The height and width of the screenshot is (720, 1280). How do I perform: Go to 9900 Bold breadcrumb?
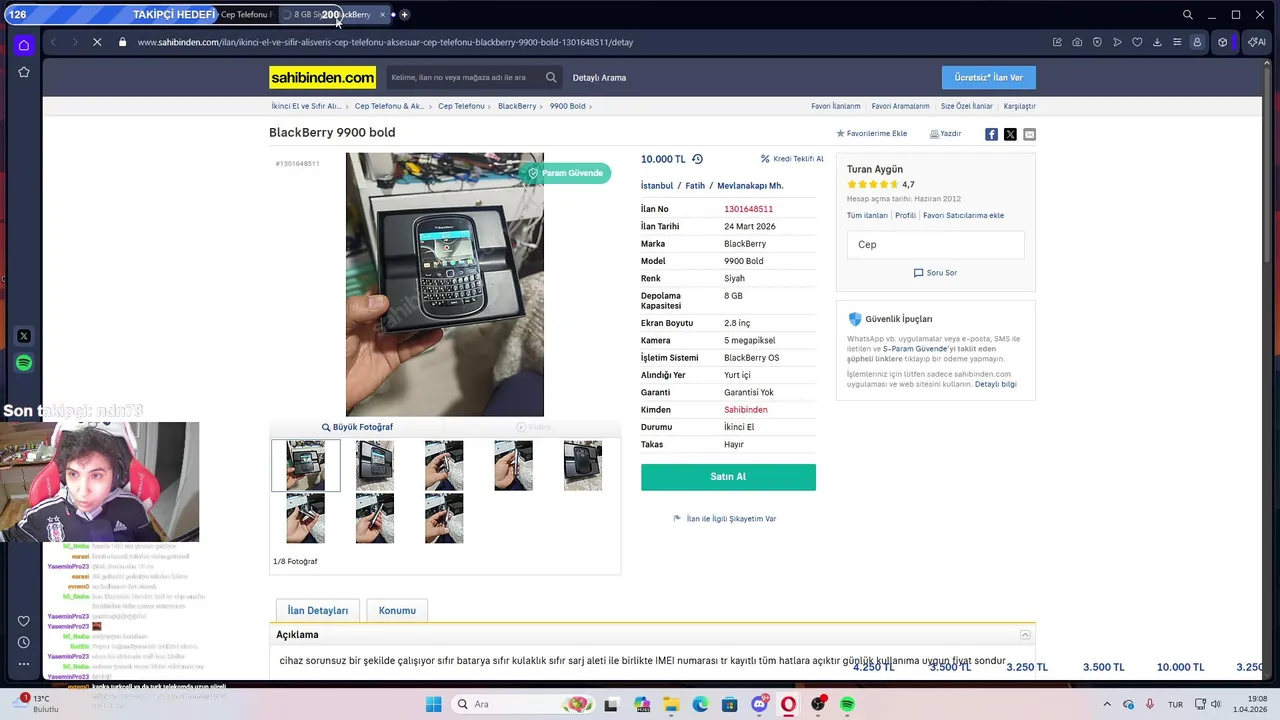click(567, 106)
